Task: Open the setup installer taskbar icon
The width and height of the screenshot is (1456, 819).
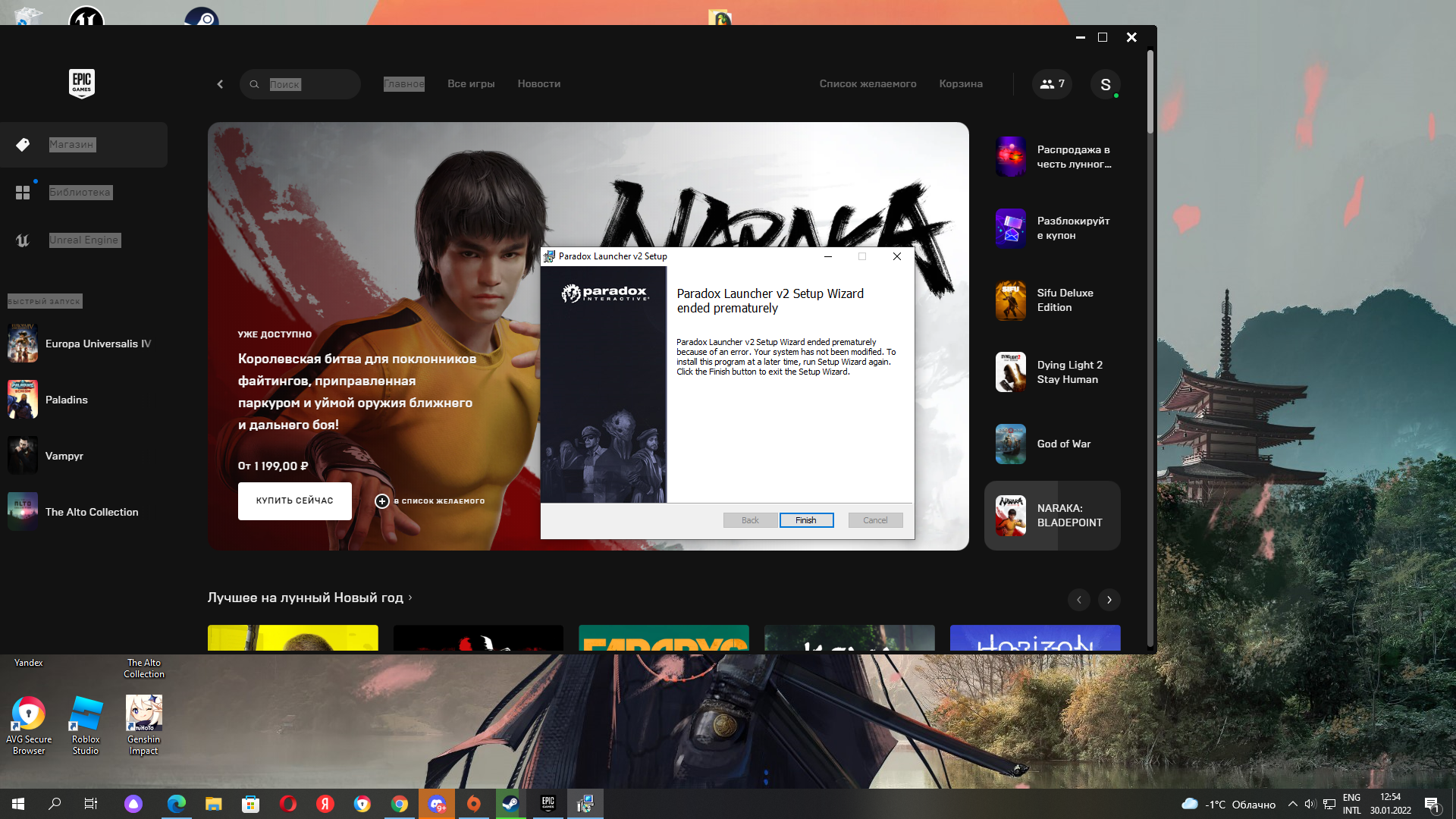Action: click(585, 804)
